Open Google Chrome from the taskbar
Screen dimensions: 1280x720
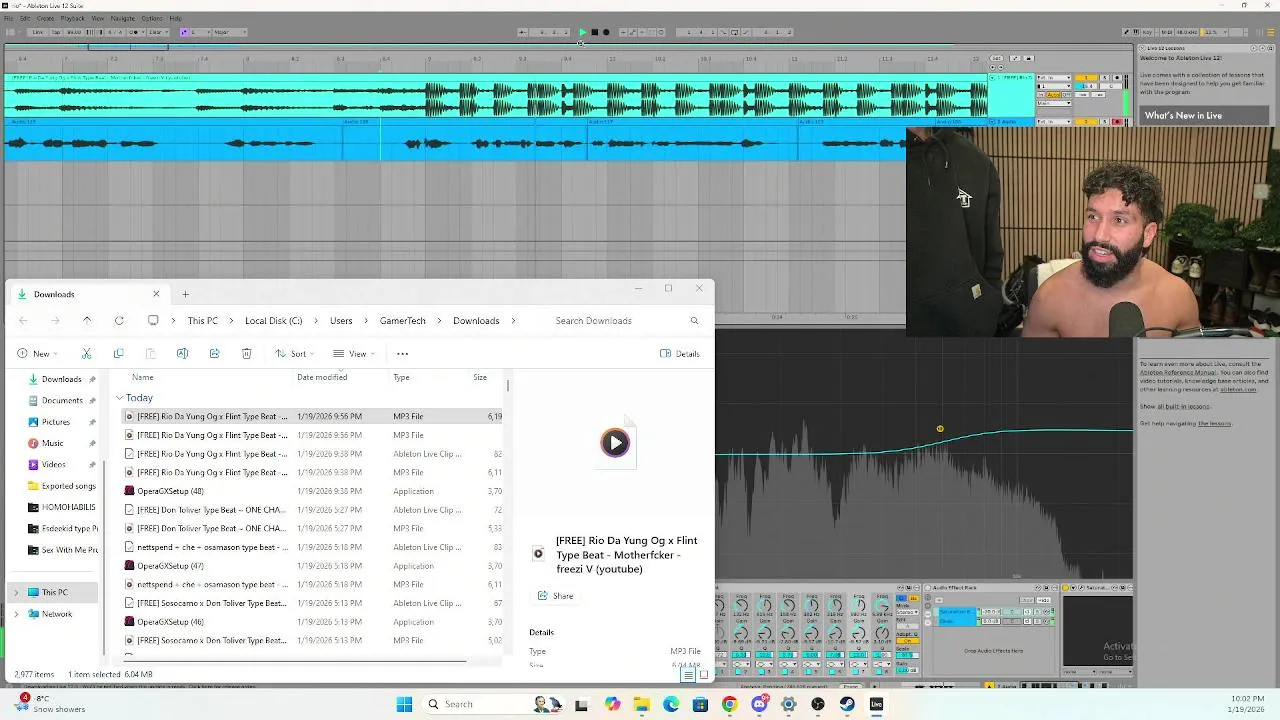point(729,704)
